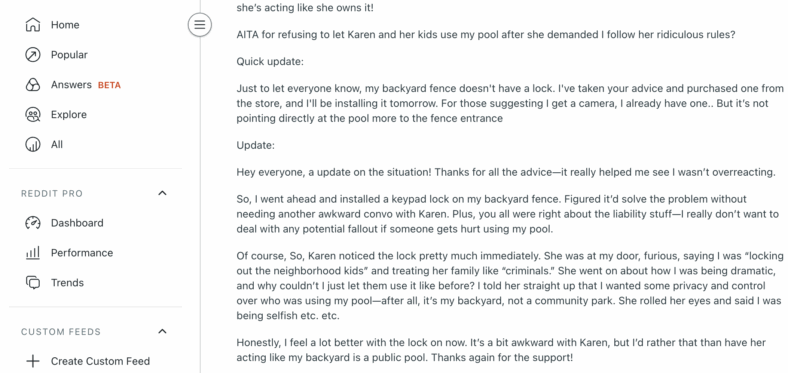Viewport: 788px width, 373px height.
Task: Click the Explore icon
Action: [x=33, y=115]
